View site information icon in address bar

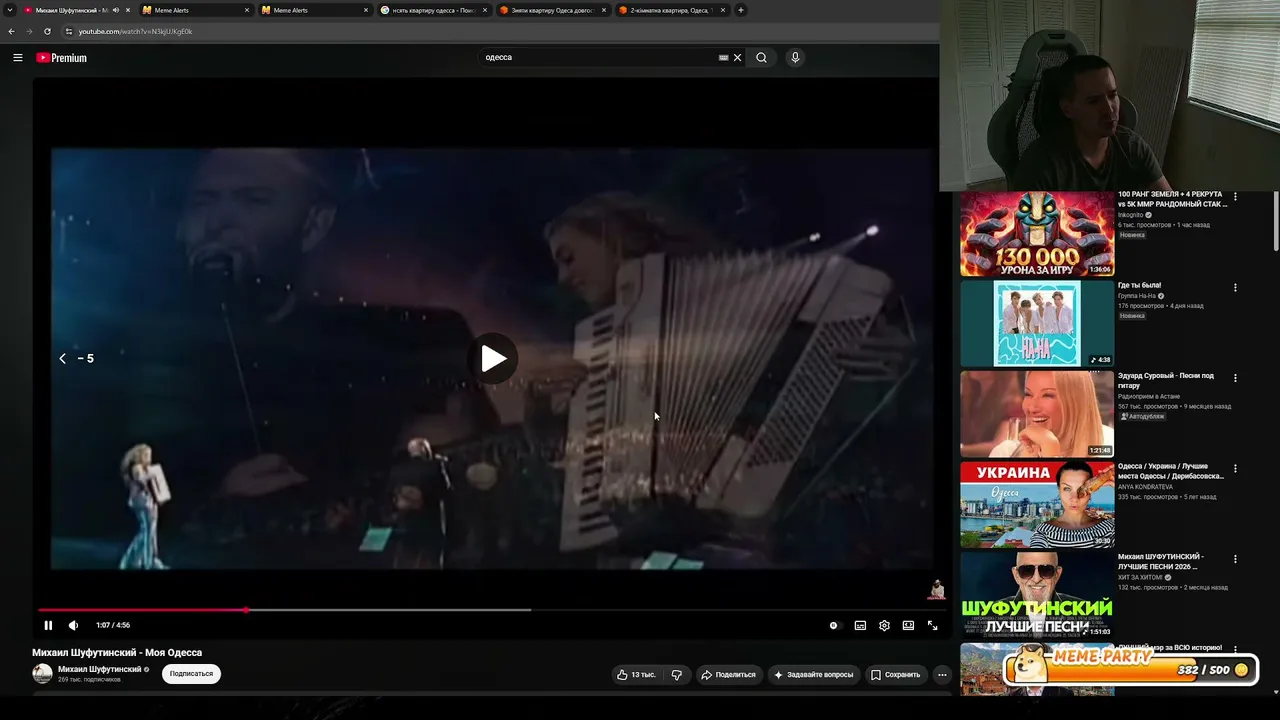(x=68, y=31)
